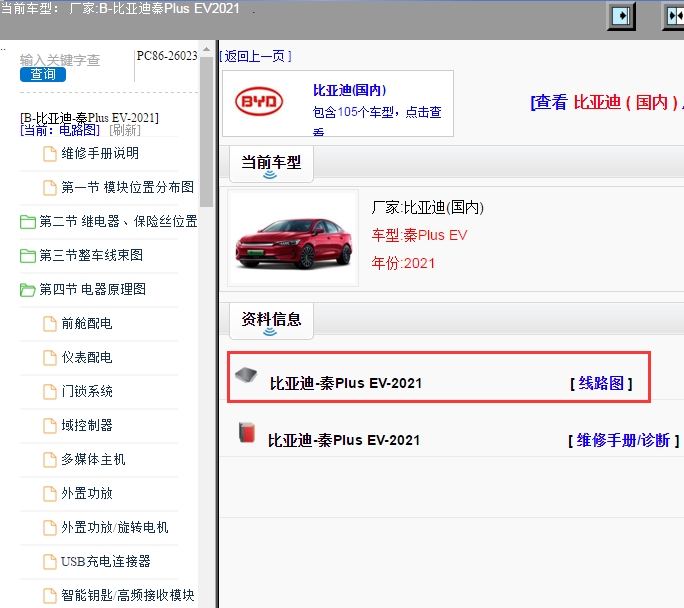Image resolution: width=684 pixels, height=608 pixels.
Task: Expand 第三节整车线束图 folder
Action: point(91,256)
